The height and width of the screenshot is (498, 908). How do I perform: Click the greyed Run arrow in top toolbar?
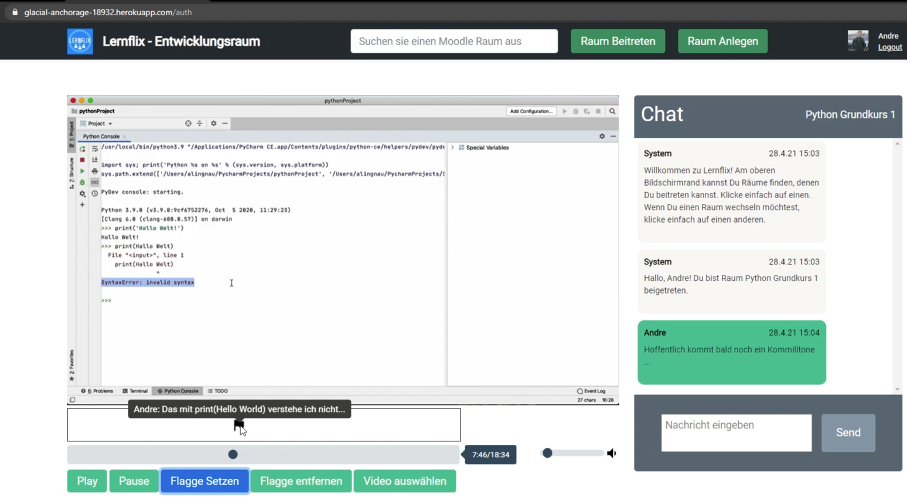565,111
